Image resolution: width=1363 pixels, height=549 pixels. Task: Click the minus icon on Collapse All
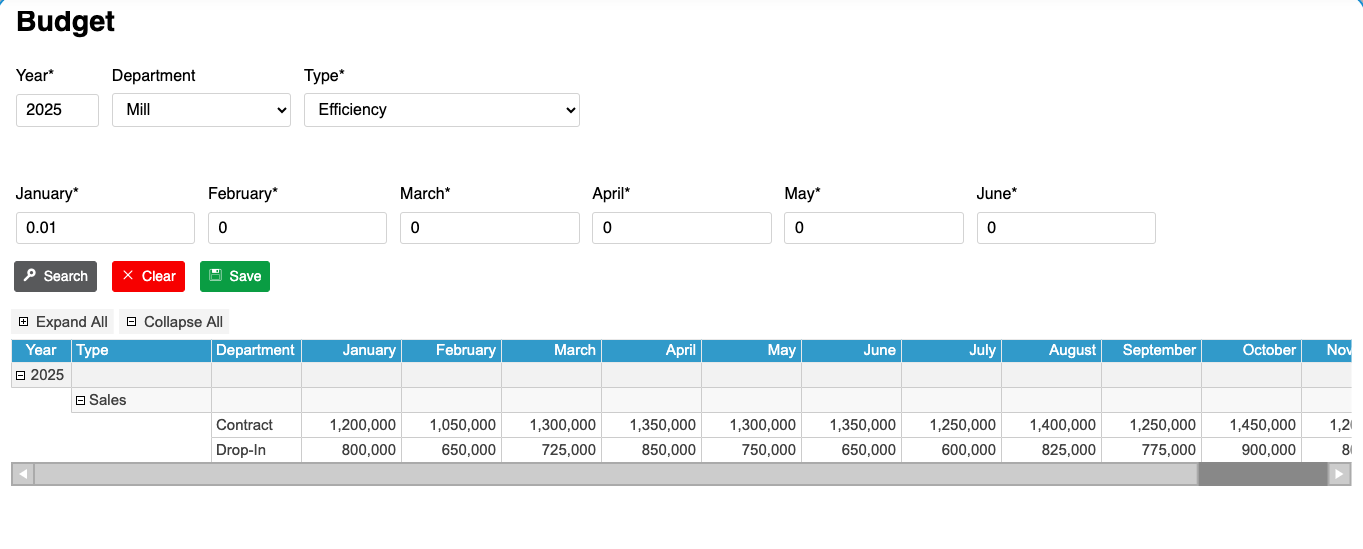(x=131, y=322)
